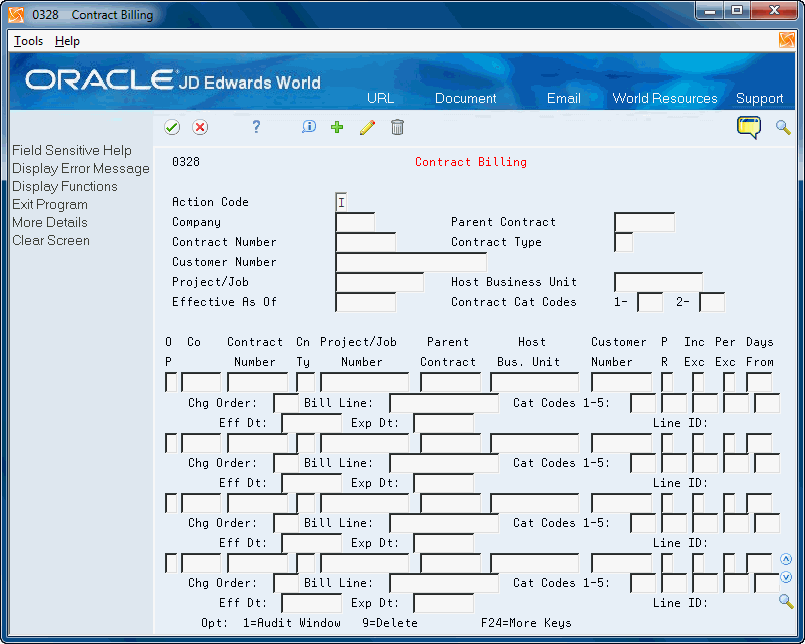Minimize the Contract Billing window
The width and height of the screenshot is (805, 644).
click(710, 11)
